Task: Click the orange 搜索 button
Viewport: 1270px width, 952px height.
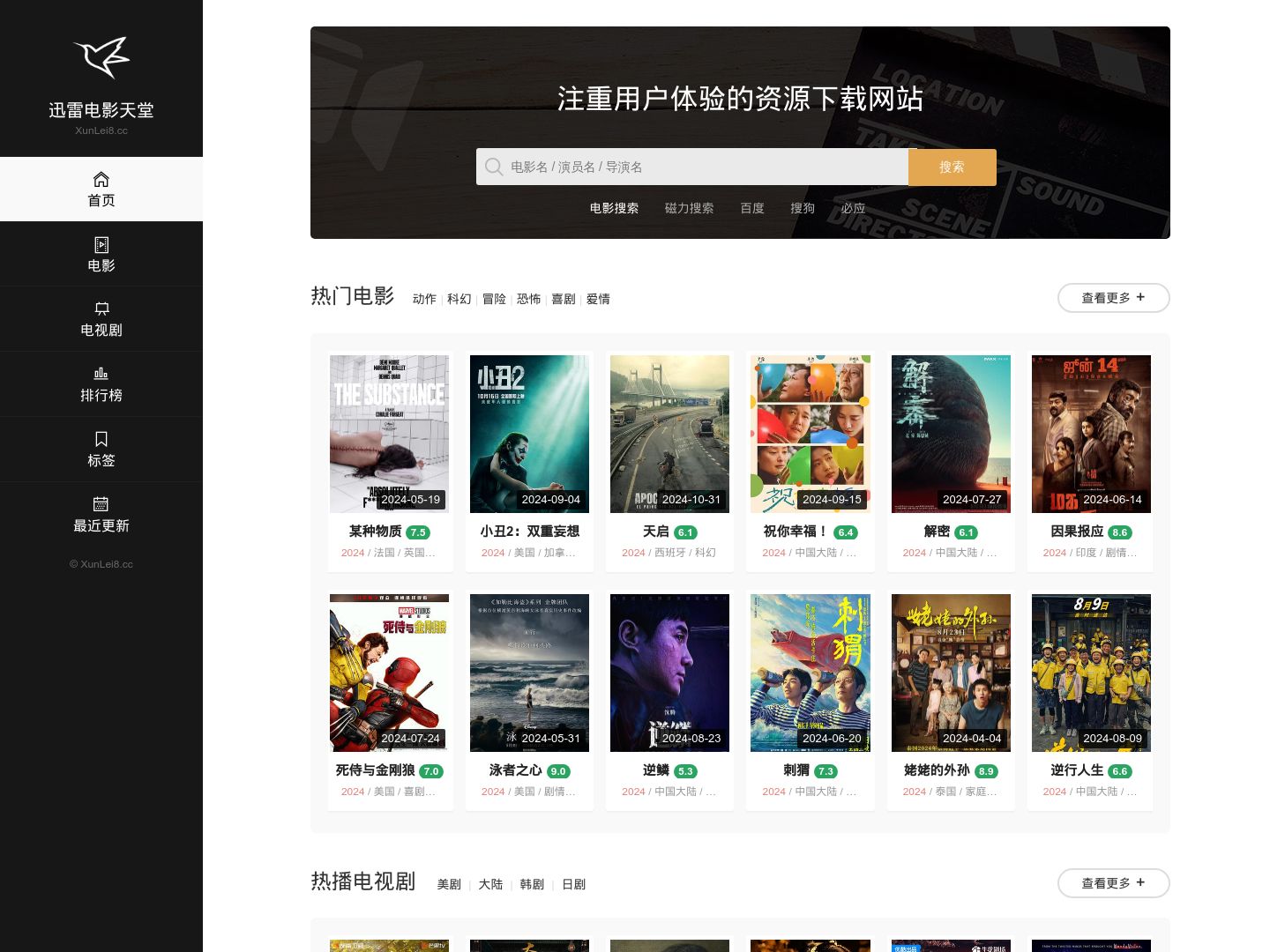Action: 952,167
